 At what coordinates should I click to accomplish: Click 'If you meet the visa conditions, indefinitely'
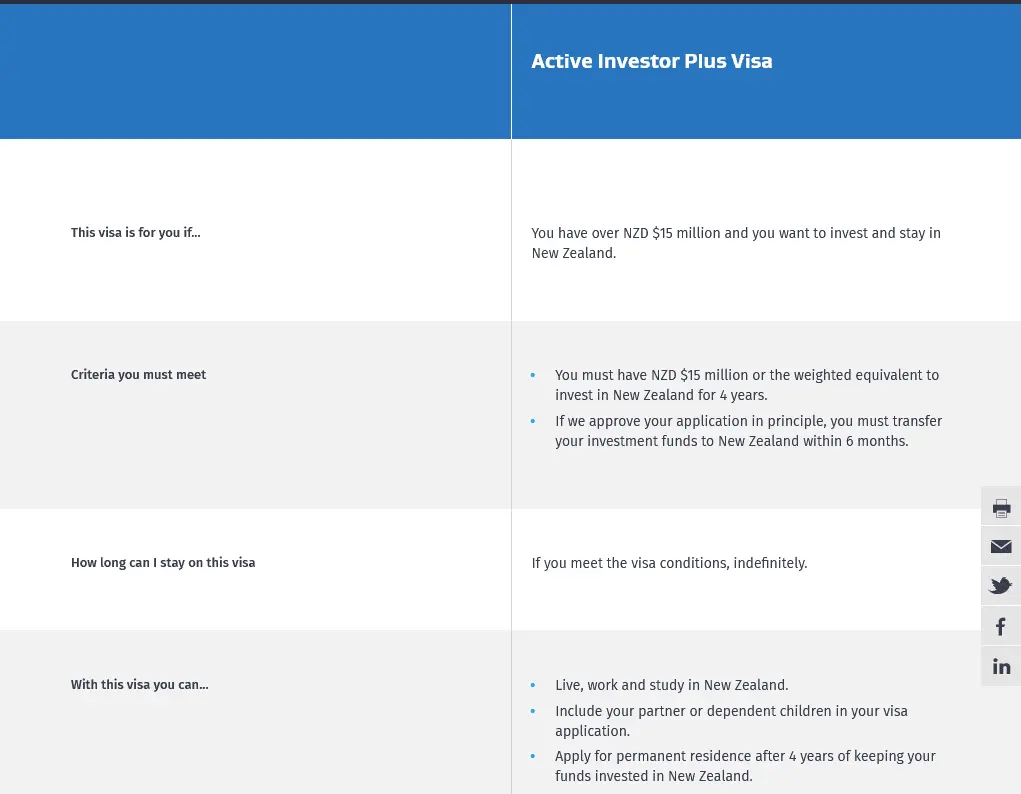click(669, 563)
